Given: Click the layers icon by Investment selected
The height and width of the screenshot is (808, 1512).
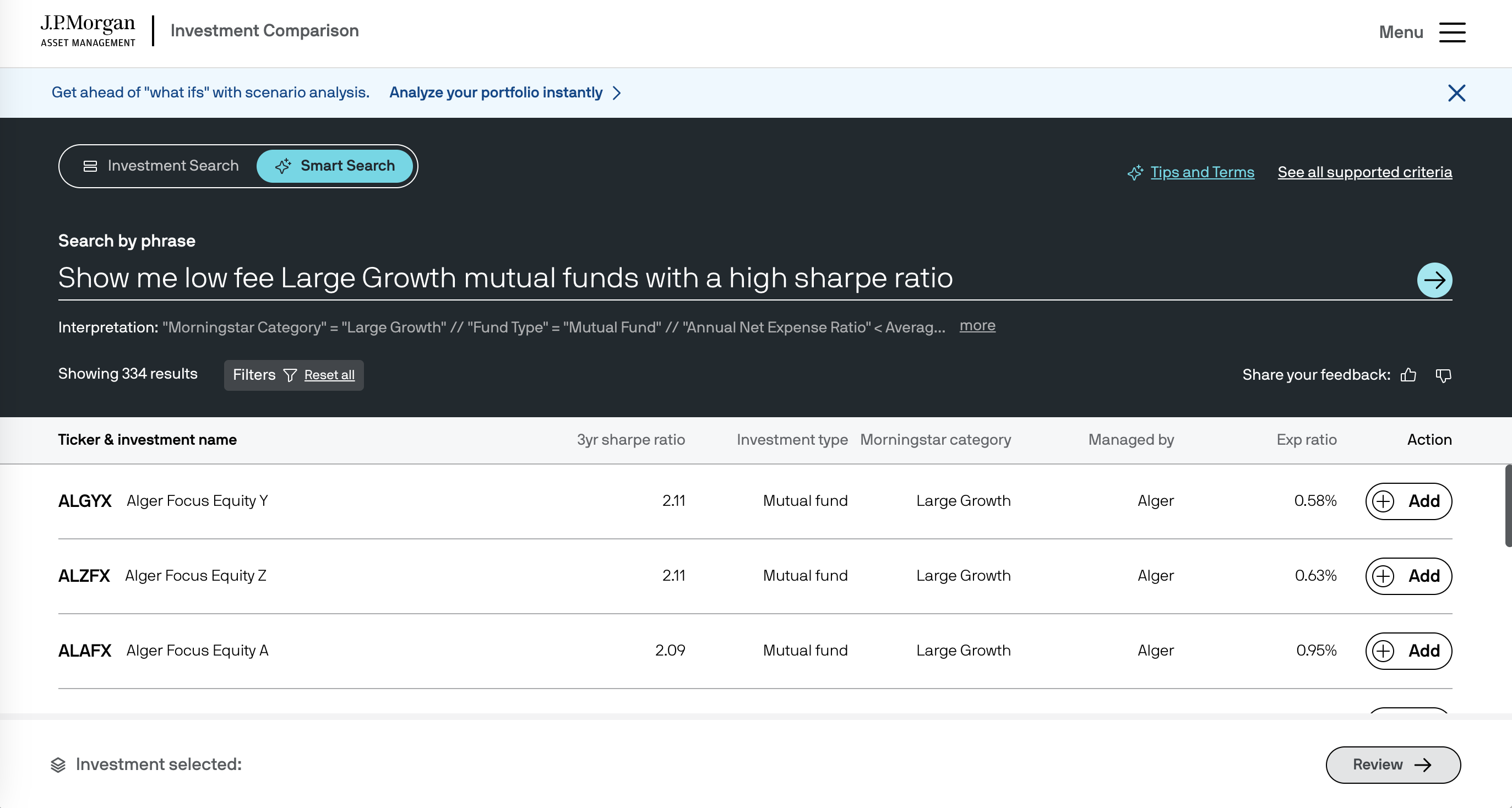Looking at the screenshot, I should (x=58, y=765).
